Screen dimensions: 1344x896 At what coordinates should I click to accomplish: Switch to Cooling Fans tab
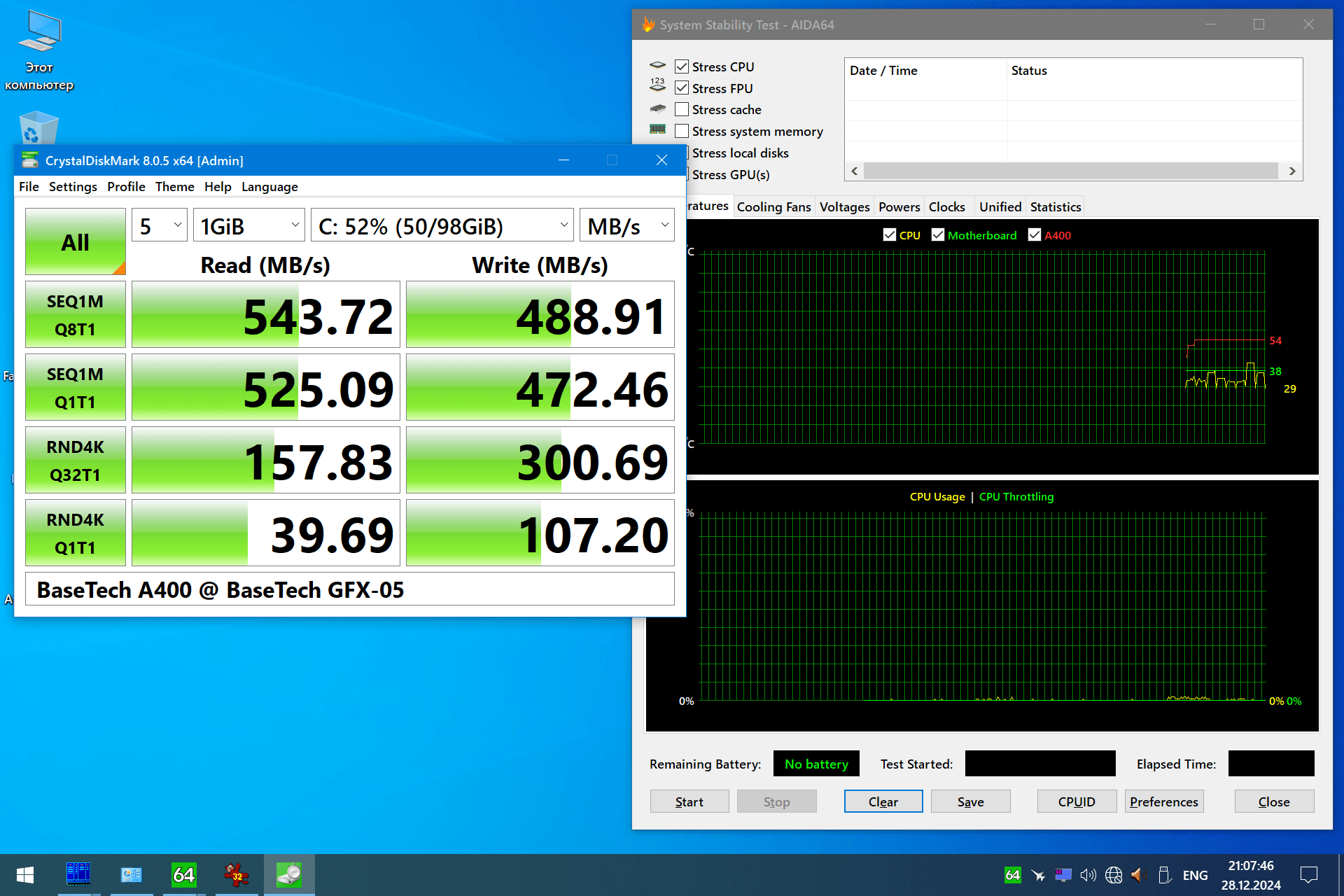tap(773, 207)
